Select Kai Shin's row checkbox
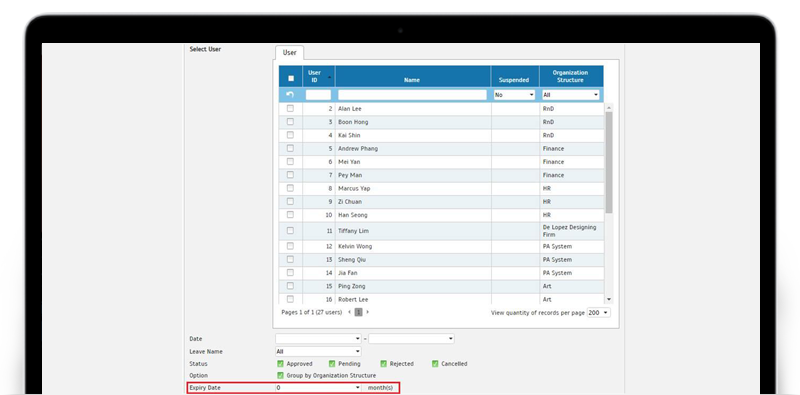This screenshot has height=395, width=800. [x=290, y=135]
